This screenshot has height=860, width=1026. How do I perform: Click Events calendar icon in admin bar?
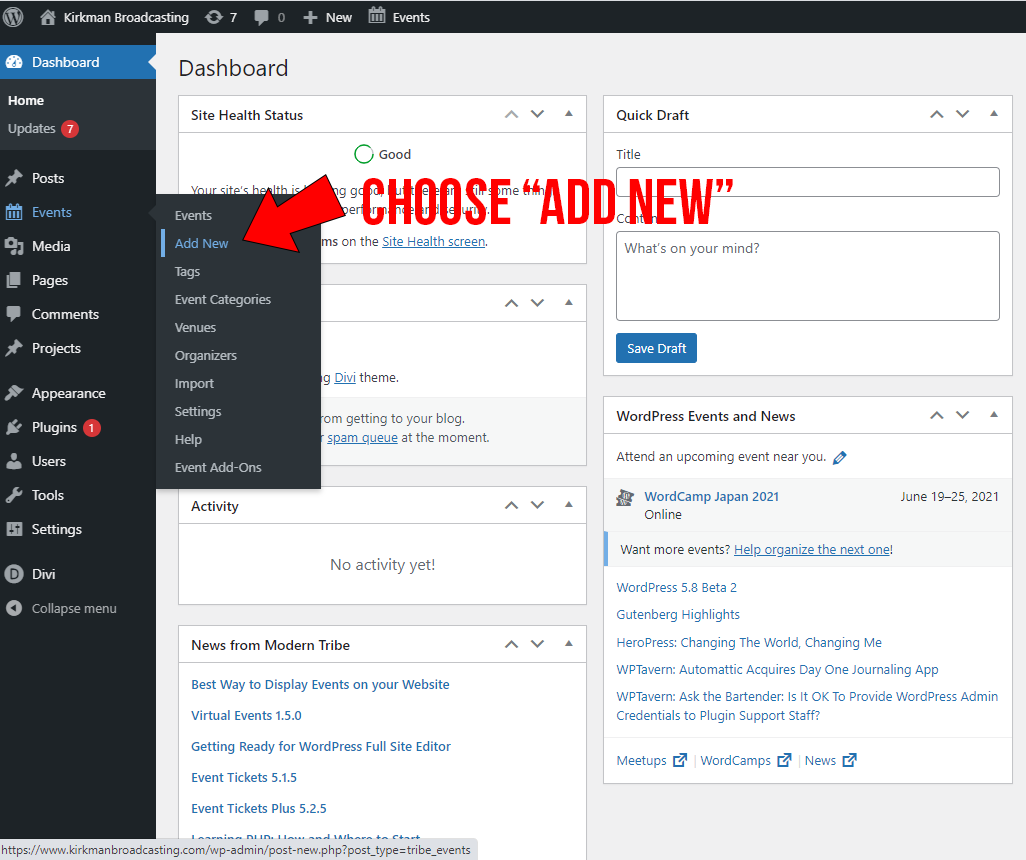pyautogui.click(x=377, y=16)
